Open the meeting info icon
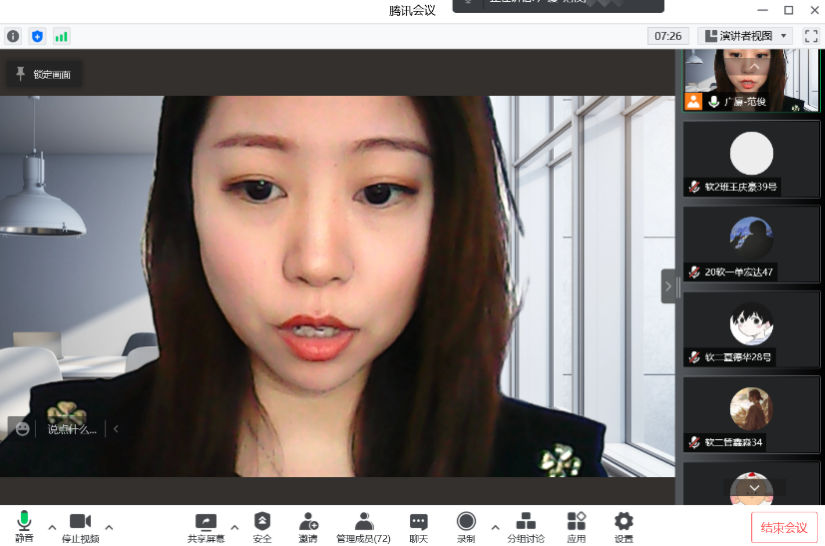The image size is (825, 546). pyautogui.click(x=13, y=36)
